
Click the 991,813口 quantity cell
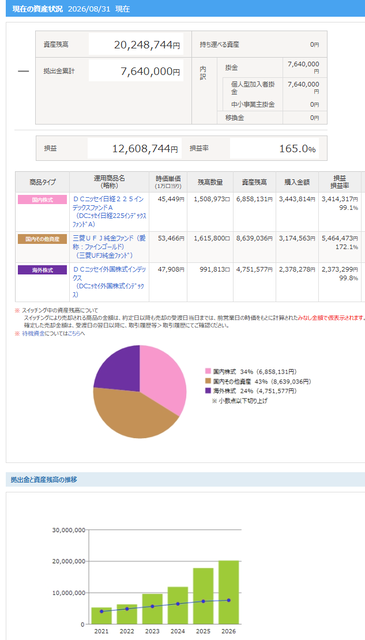tap(215, 269)
